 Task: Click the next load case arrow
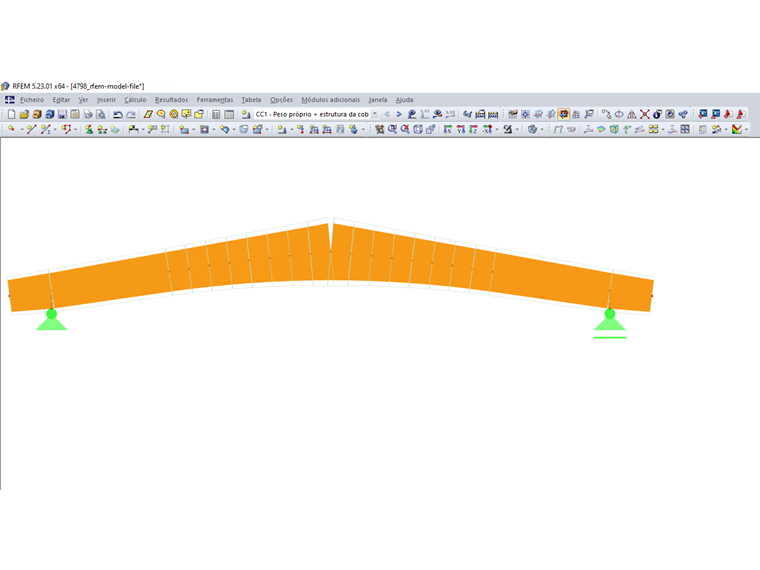(399, 114)
